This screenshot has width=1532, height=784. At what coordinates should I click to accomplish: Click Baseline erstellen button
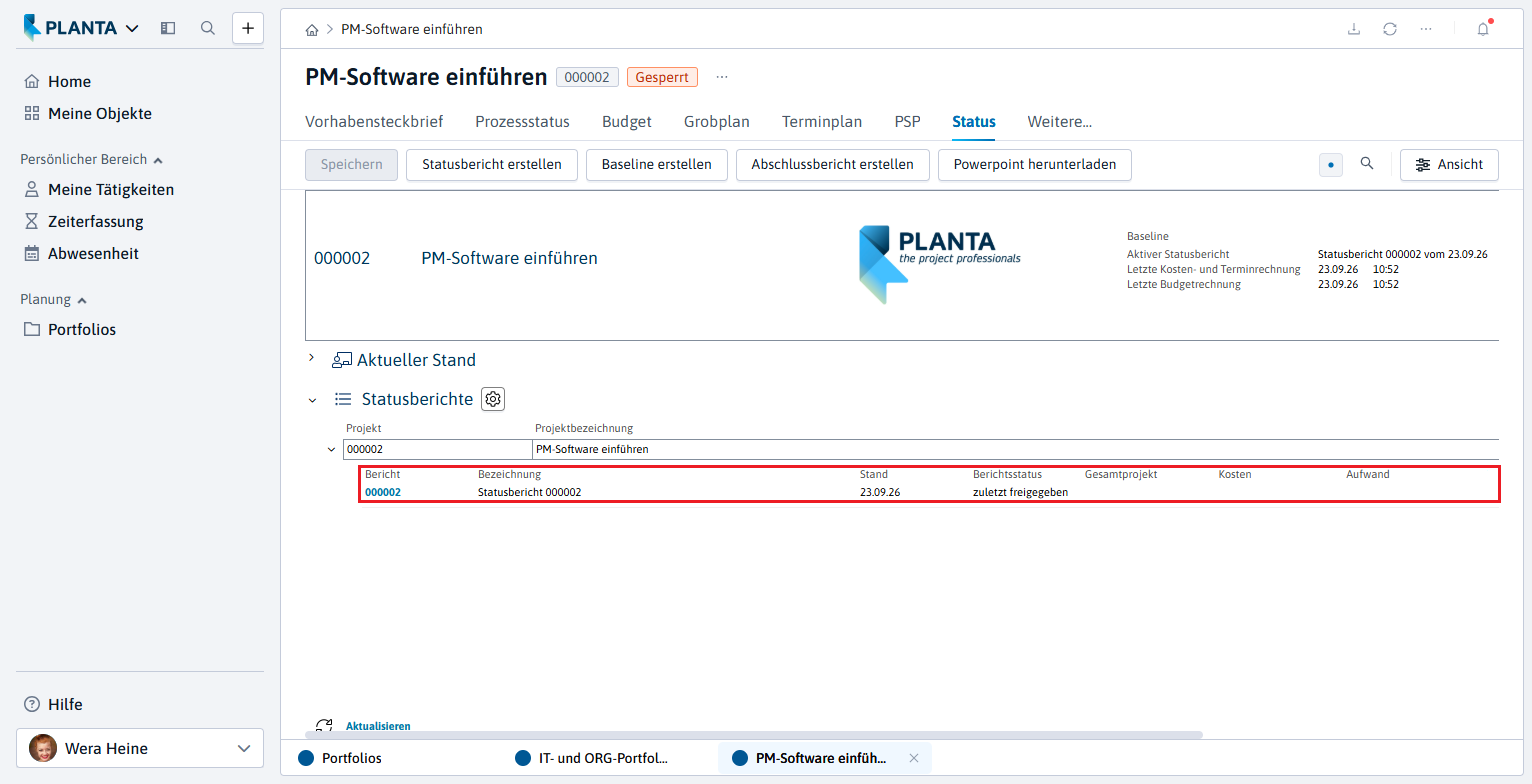click(x=657, y=165)
